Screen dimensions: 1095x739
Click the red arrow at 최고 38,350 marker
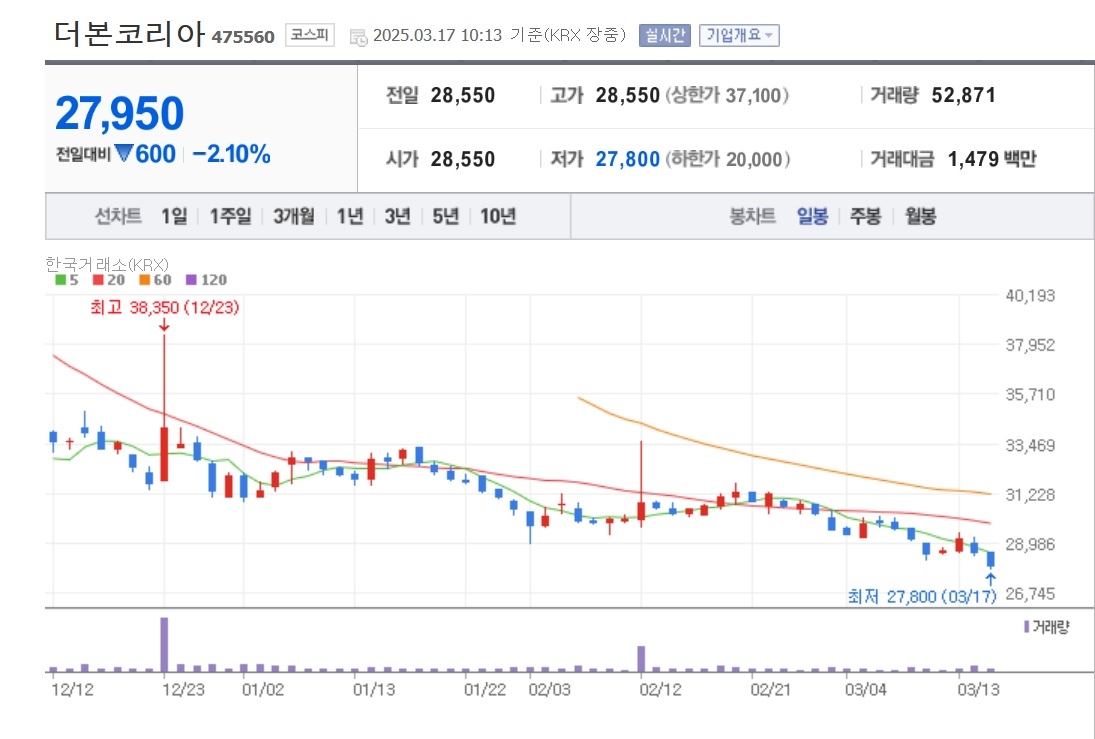(164, 325)
